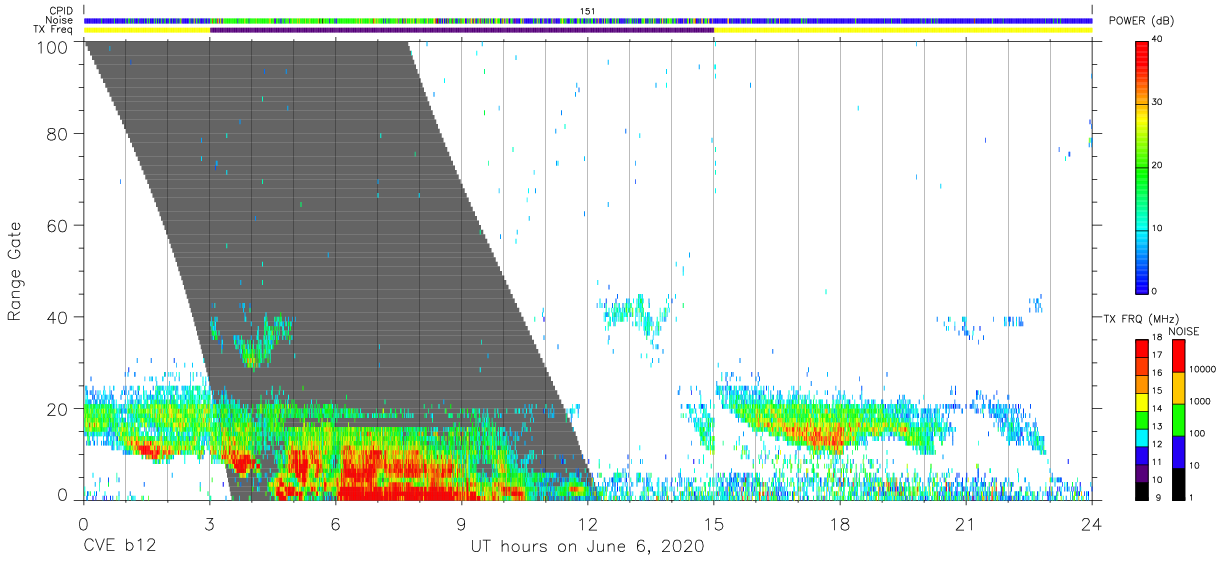This screenshot has height=567, width=1228.
Task: Click the Range Gate y-axis label
Action: pos(16,270)
